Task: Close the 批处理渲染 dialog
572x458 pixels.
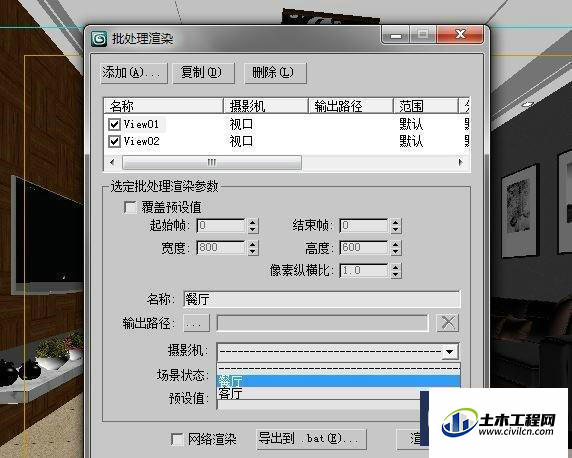Action: 460,35
